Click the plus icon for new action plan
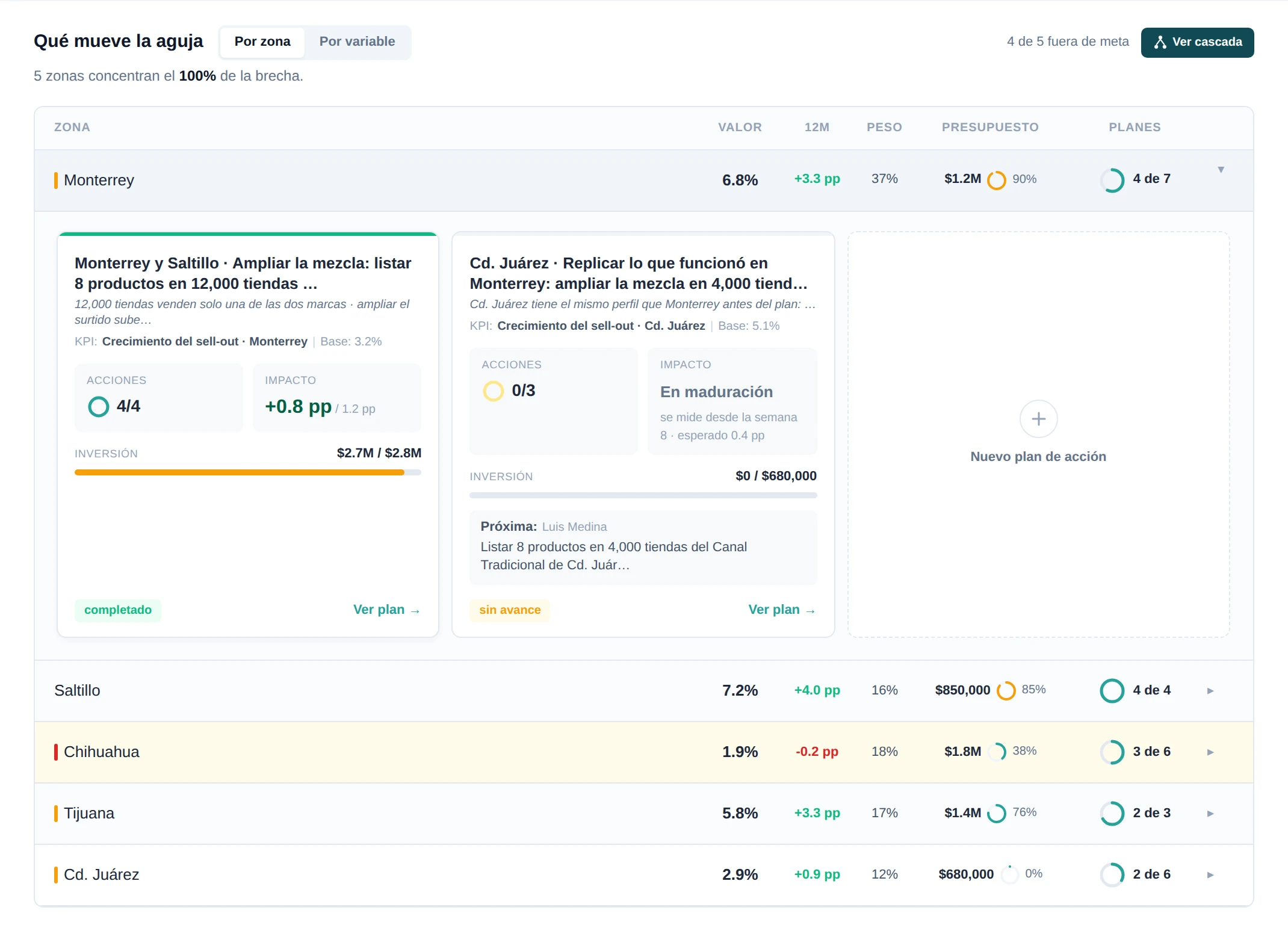Screen dimensions: 1288x946 (1038, 419)
